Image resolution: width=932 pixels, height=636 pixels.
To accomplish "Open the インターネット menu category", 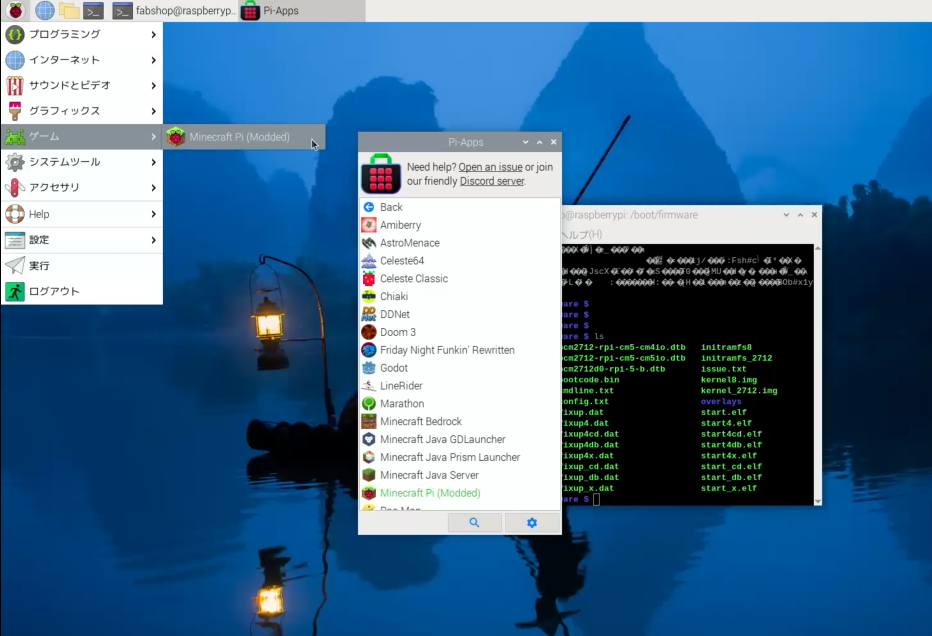I will [x=81, y=60].
